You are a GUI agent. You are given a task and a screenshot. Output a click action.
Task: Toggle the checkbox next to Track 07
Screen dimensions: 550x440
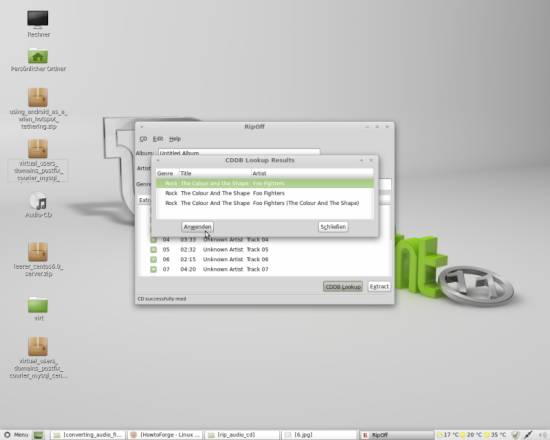pyautogui.click(x=154, y=269)
